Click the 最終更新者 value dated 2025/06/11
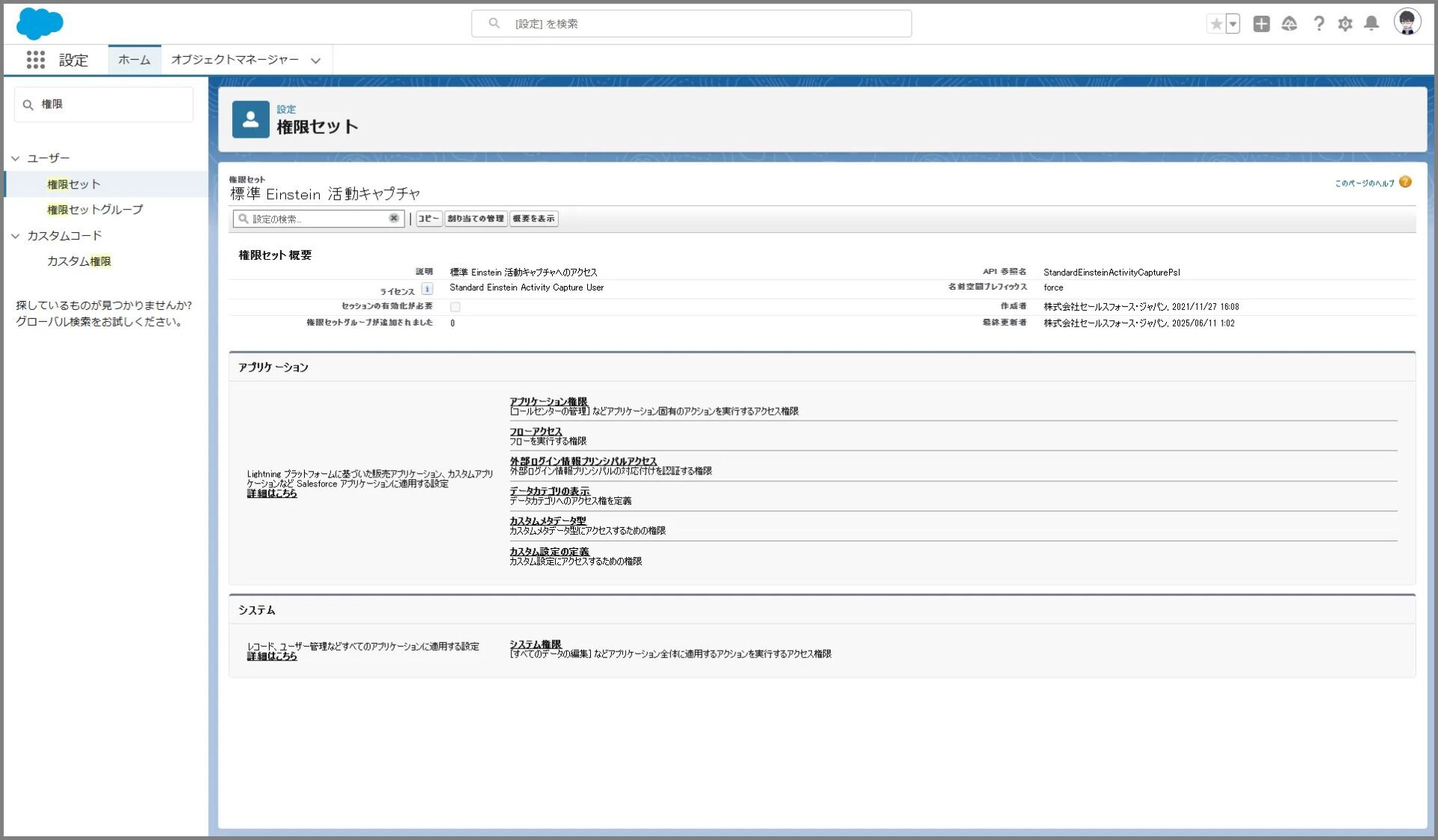Viewport: 1438px width, 840px height. coord(1138,323)
